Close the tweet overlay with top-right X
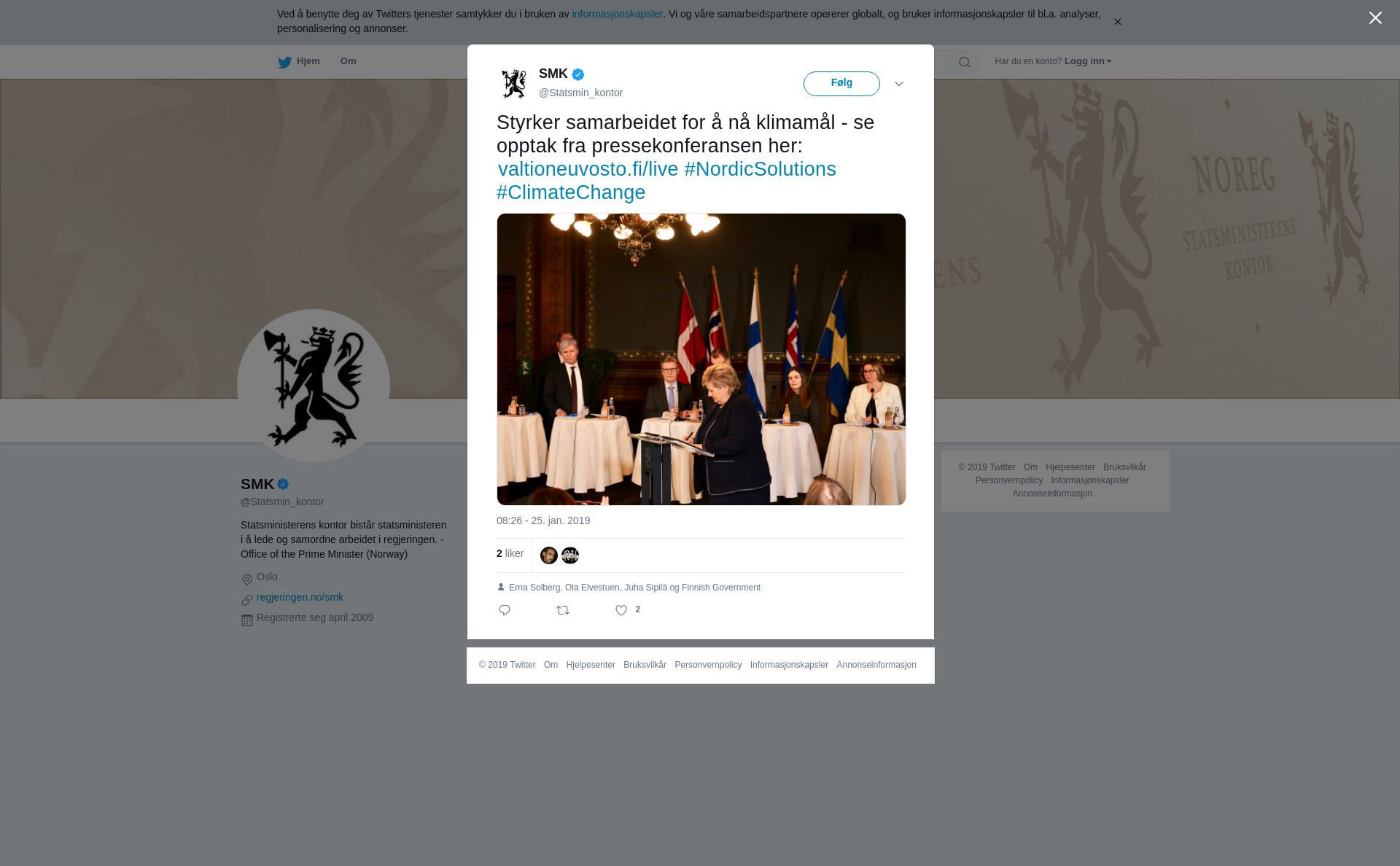1400x866 pixels. [x=1375, y=18]
